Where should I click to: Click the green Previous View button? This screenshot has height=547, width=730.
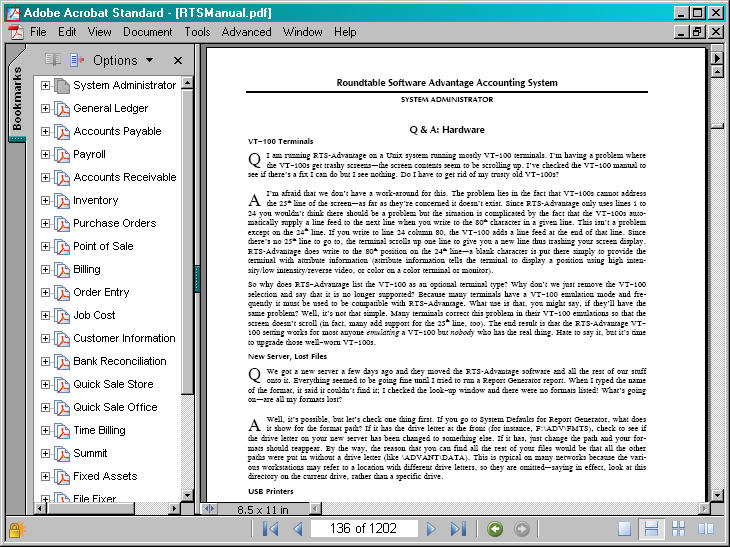494,529
